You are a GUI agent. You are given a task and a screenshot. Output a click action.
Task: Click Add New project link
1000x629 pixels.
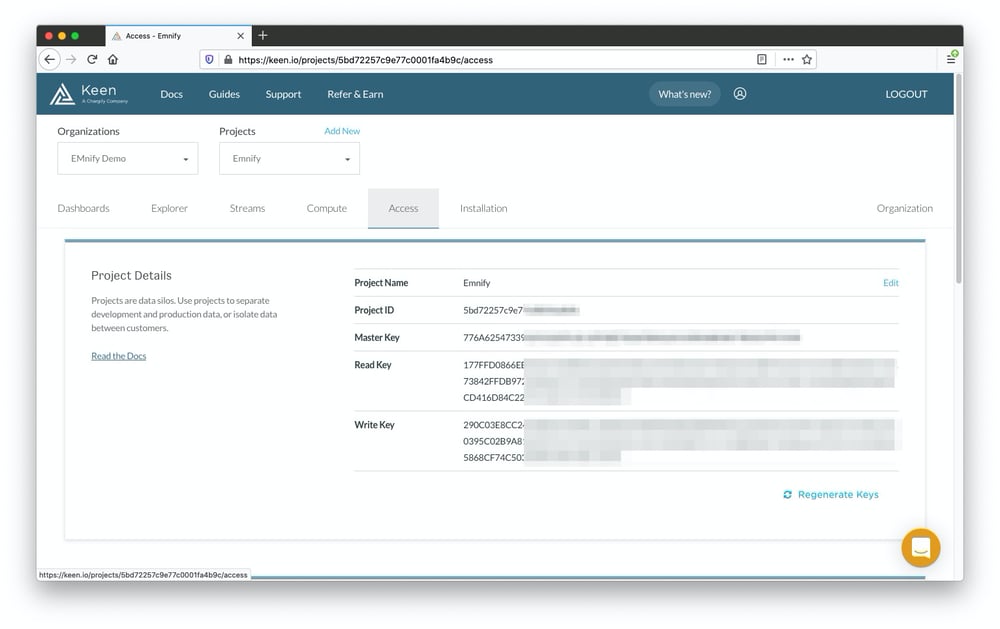(342, 131)
